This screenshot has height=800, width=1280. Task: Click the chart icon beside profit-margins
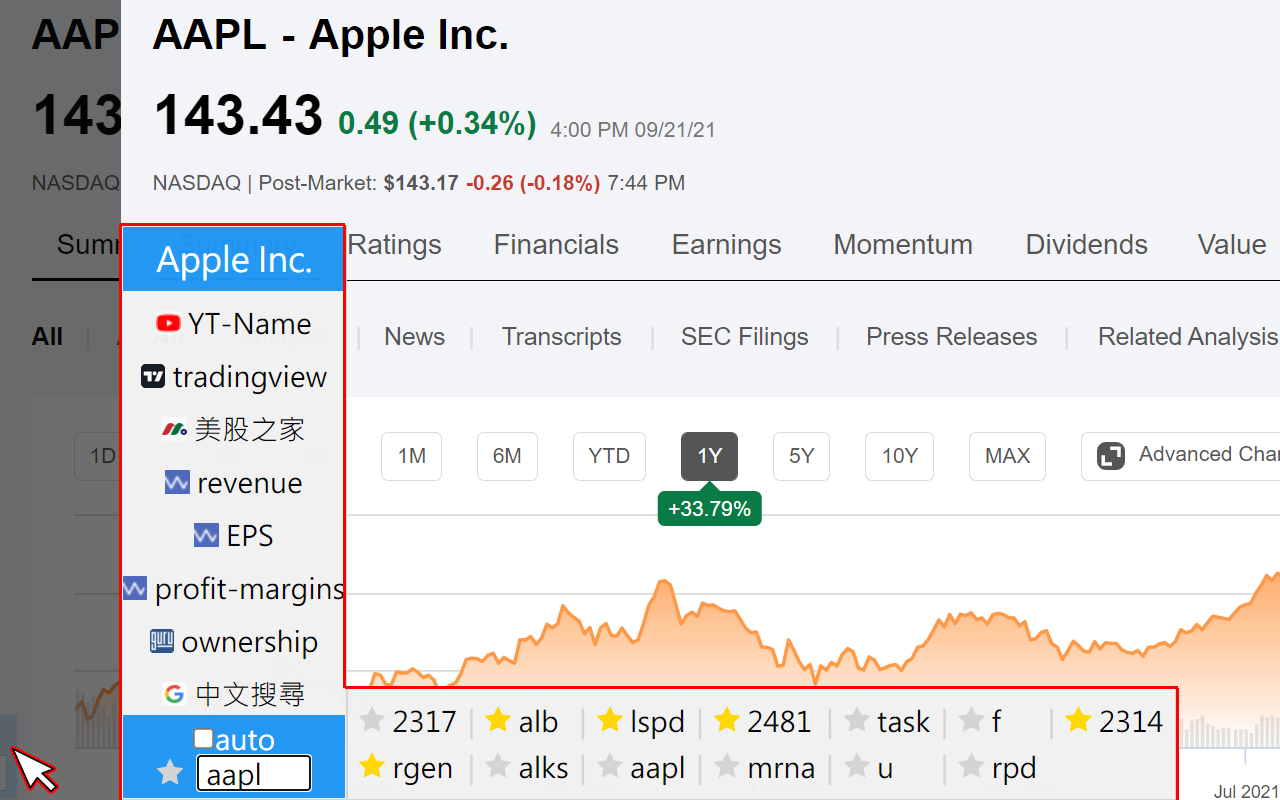(x=135, y=589)
